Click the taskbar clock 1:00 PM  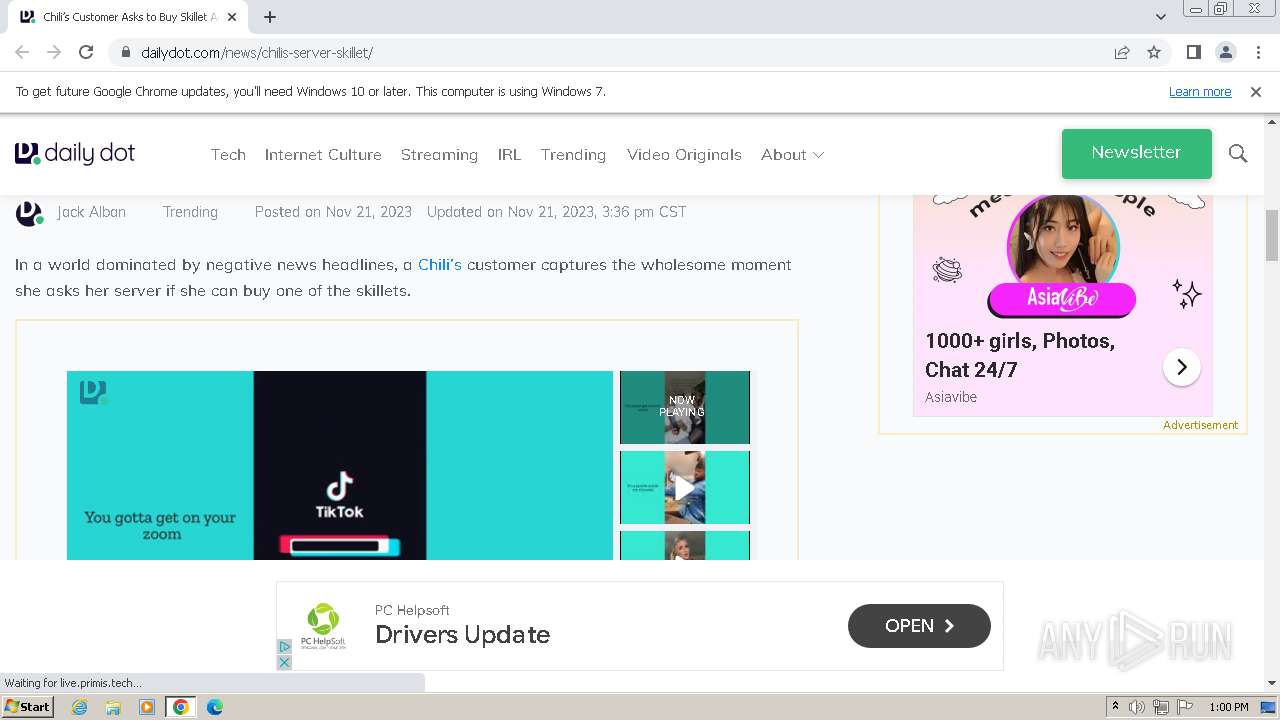pos(1229,707)
